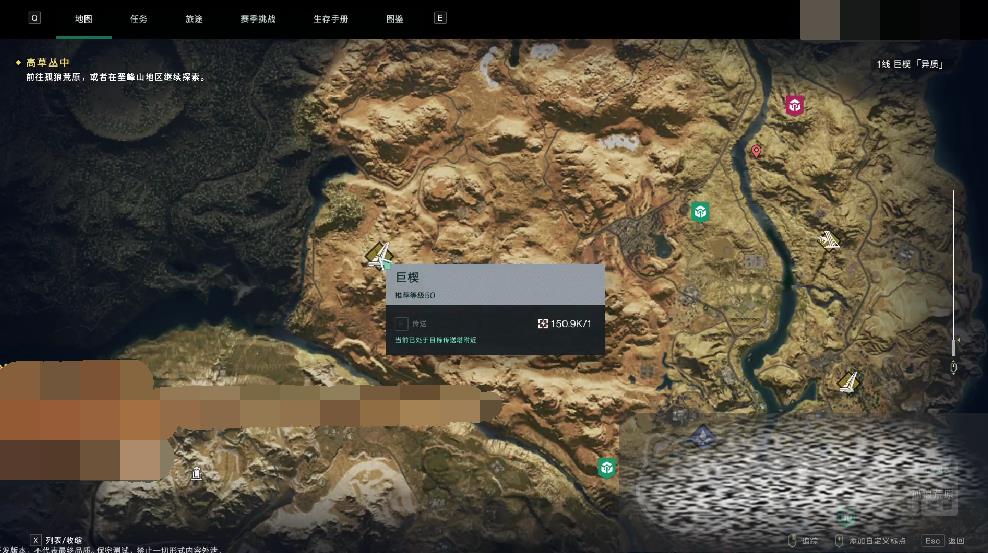Click the 添加自定义标点 custom marker button
Viewport: 988px width, 553px height.
point(870,540)
